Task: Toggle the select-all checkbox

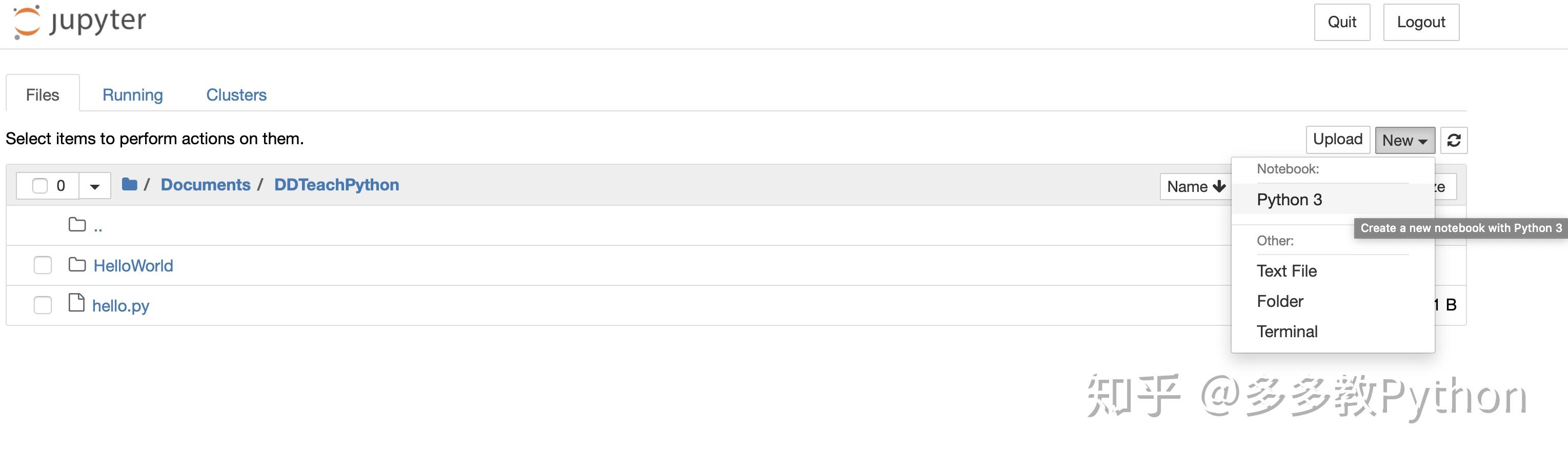Action: tap(40, 185)
